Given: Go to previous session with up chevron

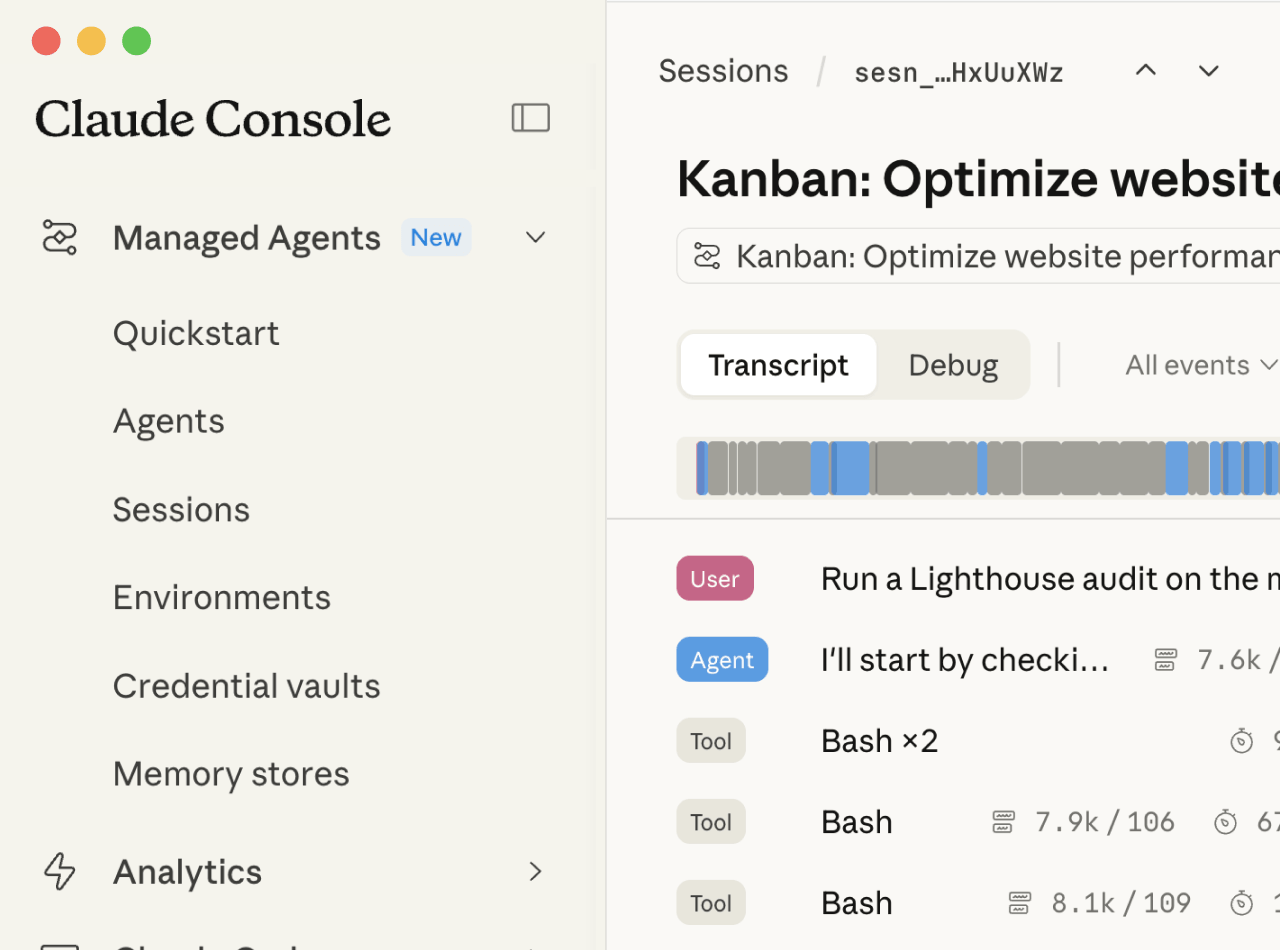Looking at the screenshot, I should [1146, 71].
